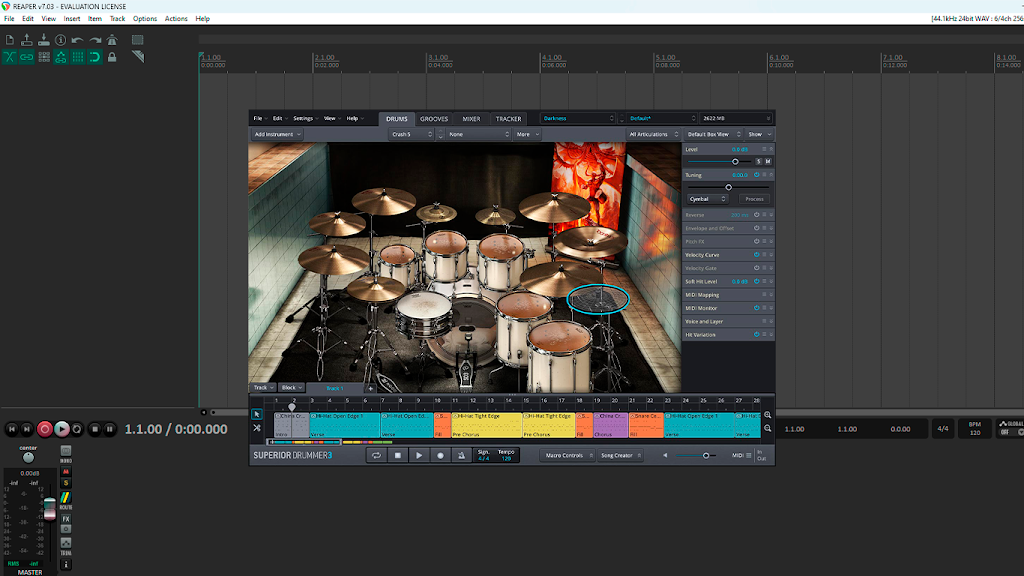Click the Process button
This screenshot has width=1024, height=576.
tap(754, 199)
